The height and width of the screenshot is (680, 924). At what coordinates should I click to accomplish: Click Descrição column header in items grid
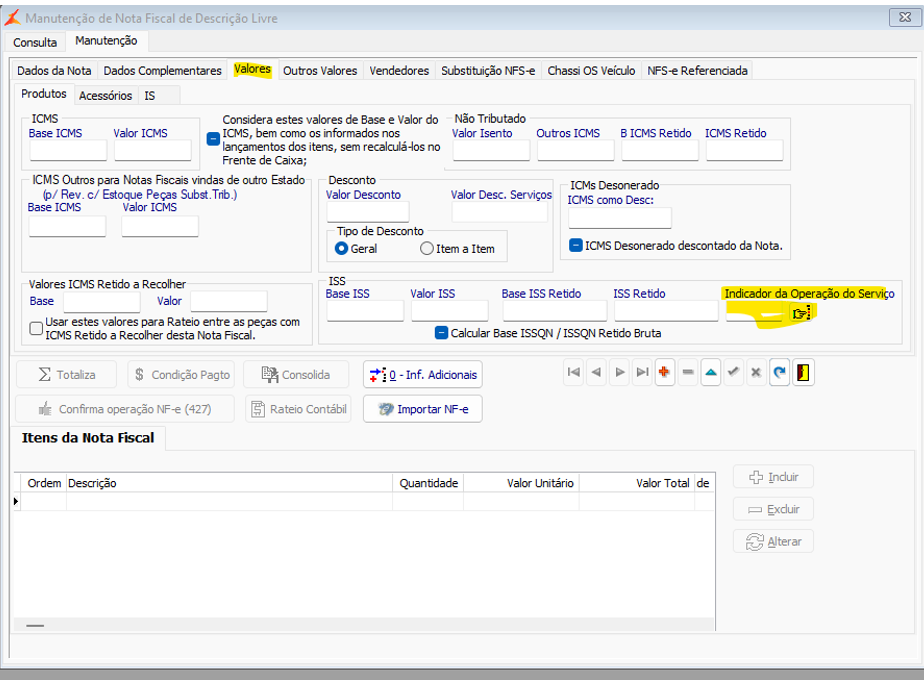click(229, 483)
